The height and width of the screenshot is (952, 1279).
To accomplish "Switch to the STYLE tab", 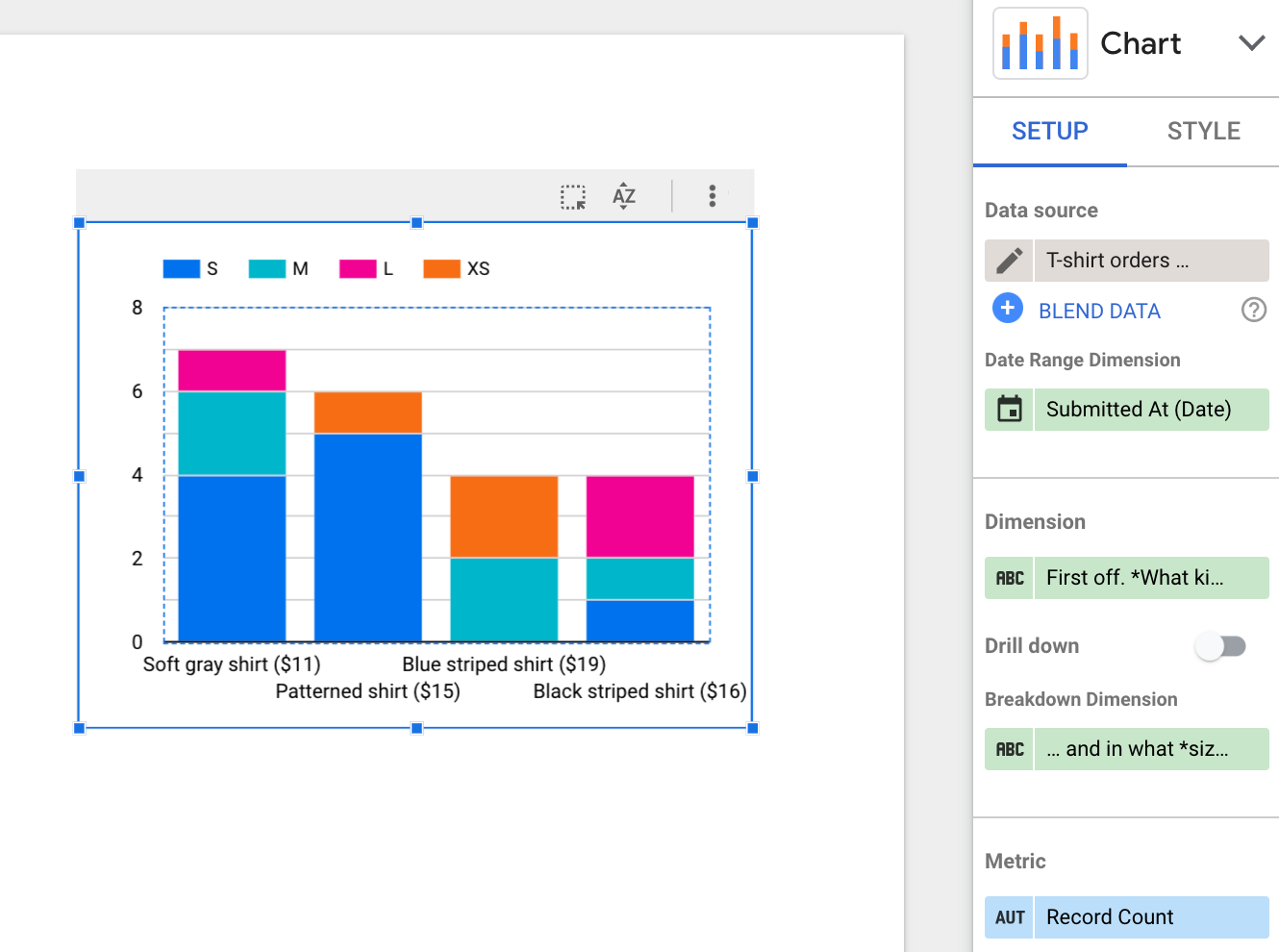I will 1203,132.
